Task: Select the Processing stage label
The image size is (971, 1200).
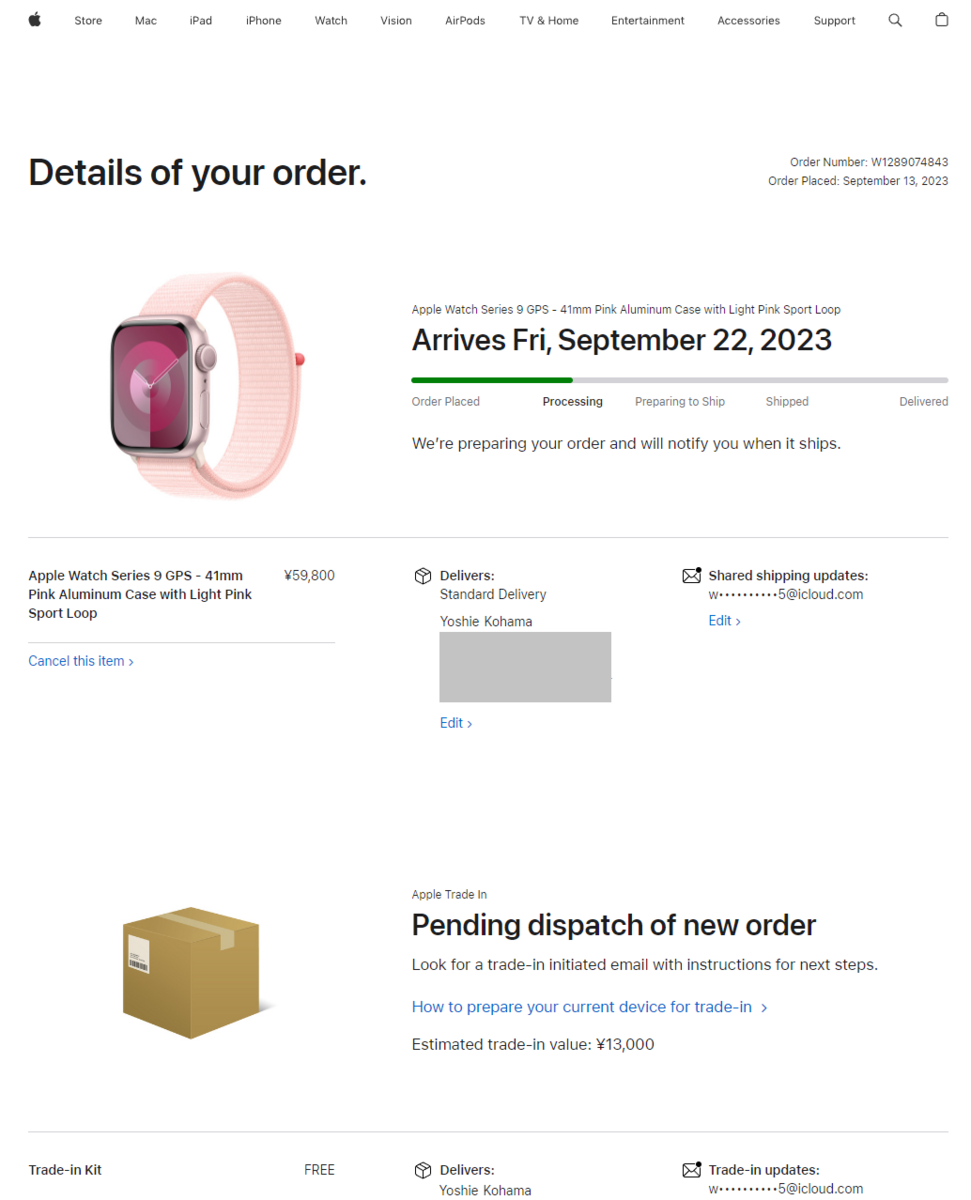Action: coord(572,401)
